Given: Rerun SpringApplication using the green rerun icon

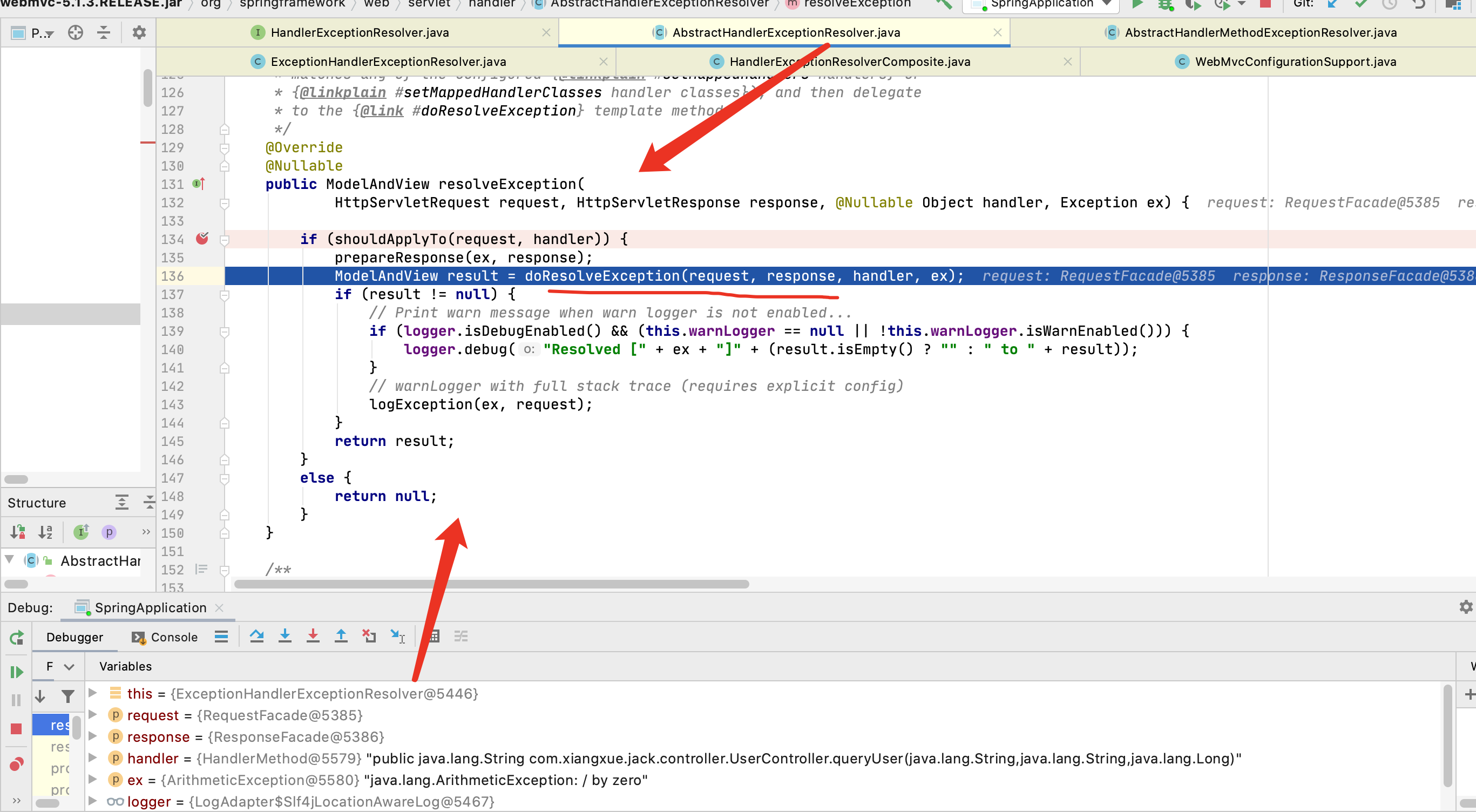Looking at the screenshot, I should 17,637.
